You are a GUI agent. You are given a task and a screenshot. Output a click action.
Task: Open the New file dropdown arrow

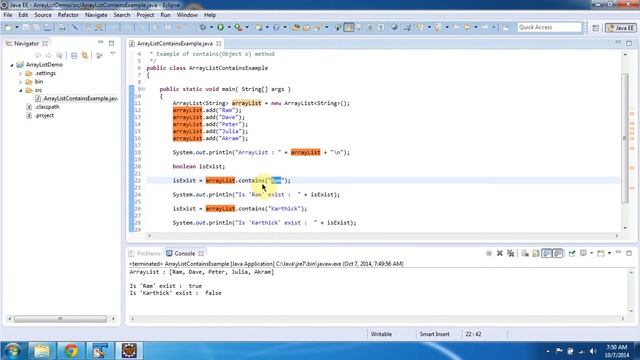[17, 27]
